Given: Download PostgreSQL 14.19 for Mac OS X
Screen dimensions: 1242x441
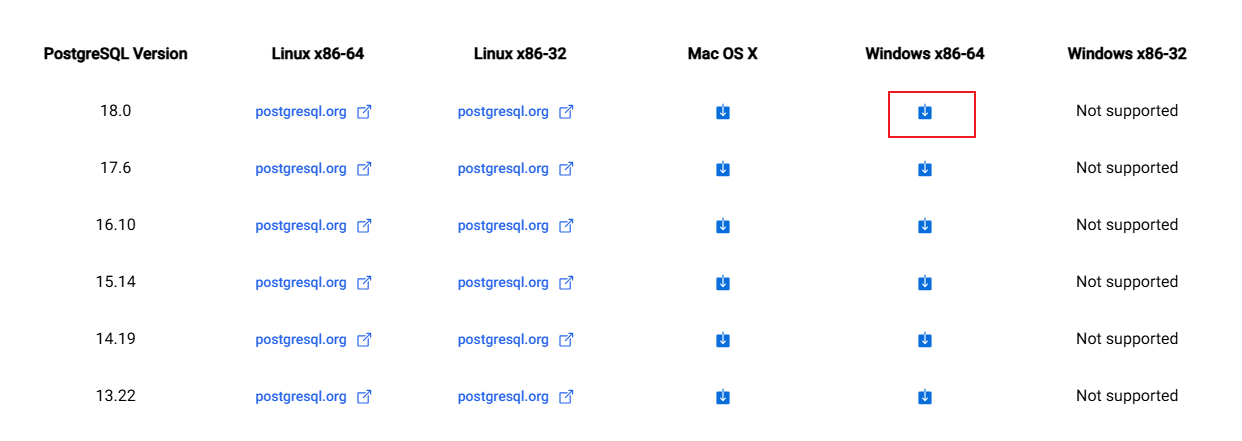Looking at the screenshot, I should point(723,340).
